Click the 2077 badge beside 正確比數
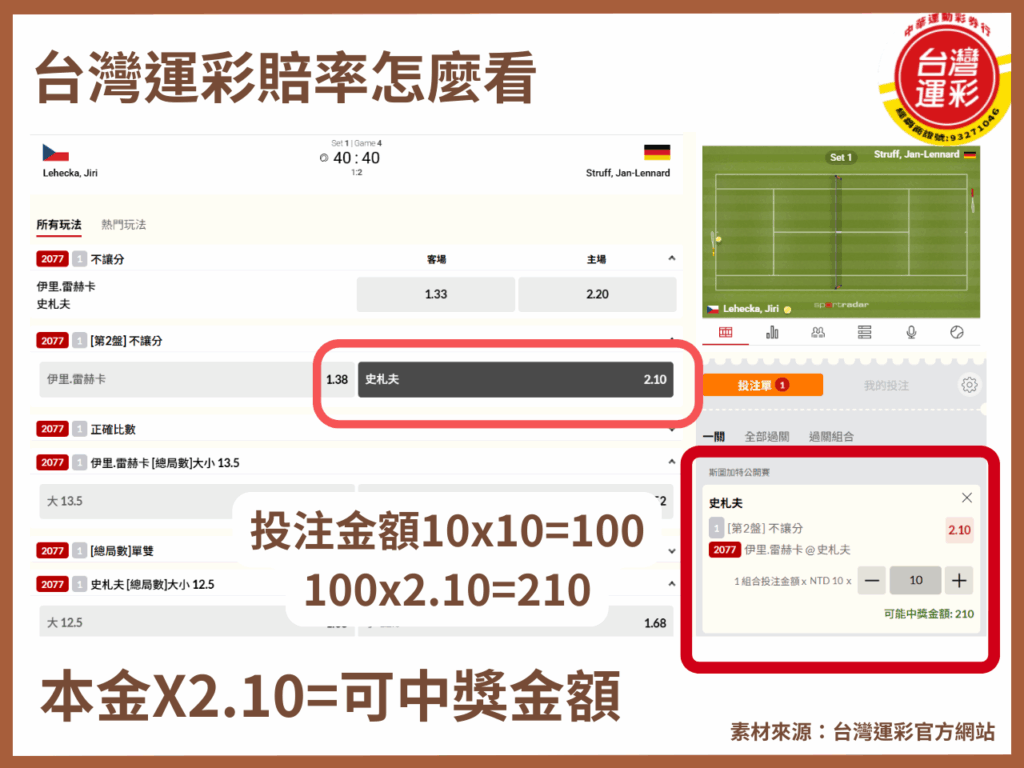This screenshot has height=768, width=1024. (x=52, y=429)
